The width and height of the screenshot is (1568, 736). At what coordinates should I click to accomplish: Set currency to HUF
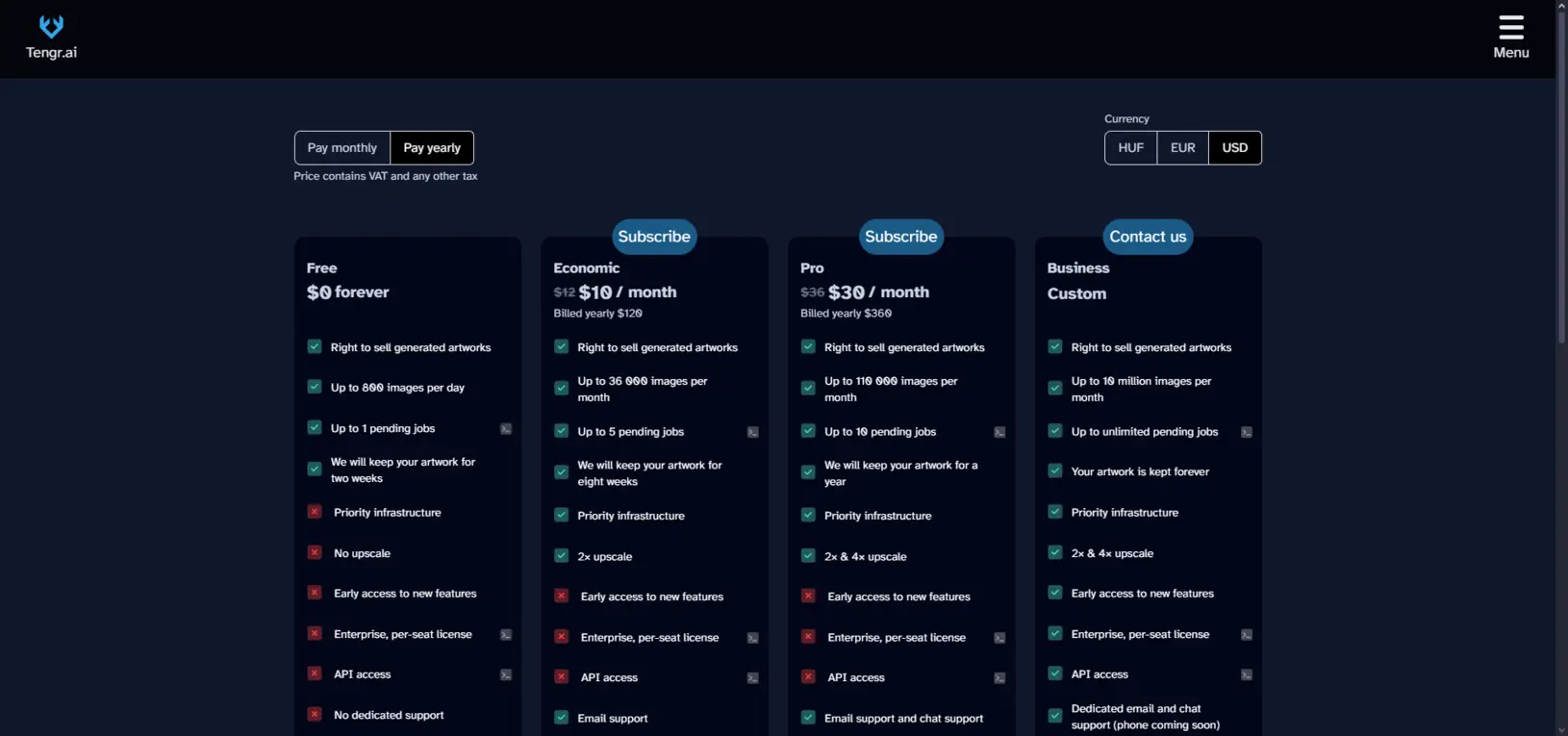pos(1131,148)
